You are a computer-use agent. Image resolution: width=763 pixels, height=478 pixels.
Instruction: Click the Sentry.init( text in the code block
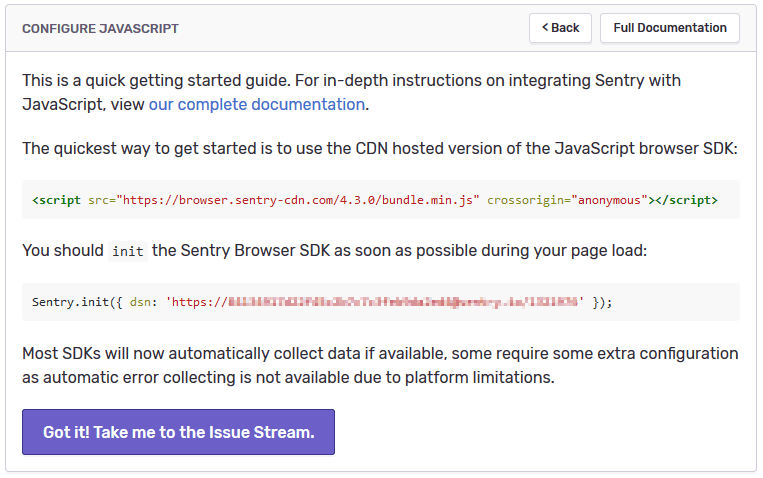tap(76, 302)
